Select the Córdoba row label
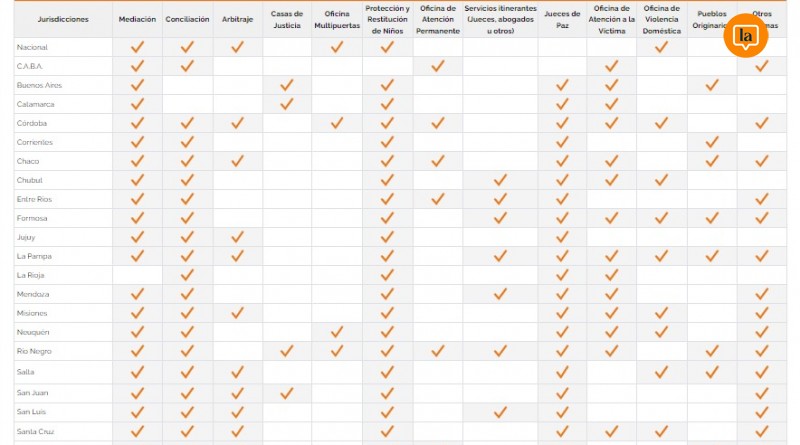Image resolution: width=800 pixels, height=445 pixels. point(32,123)
